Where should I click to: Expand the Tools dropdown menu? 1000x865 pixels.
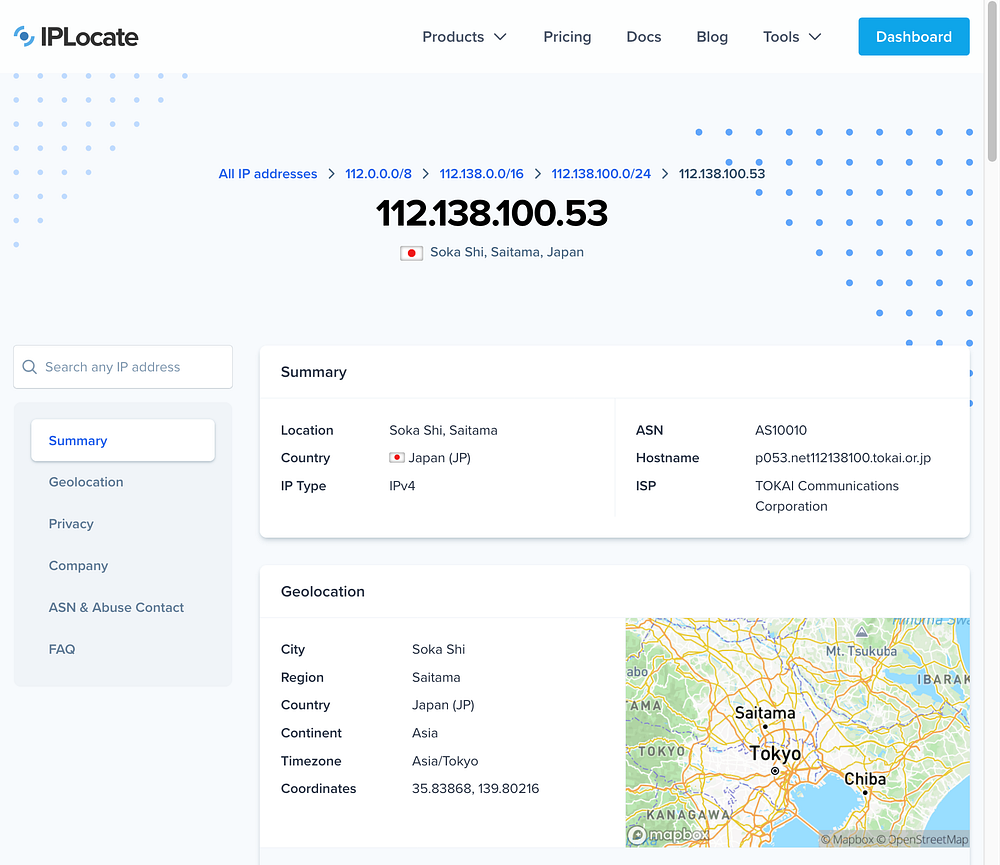click(x=792, y=37)
